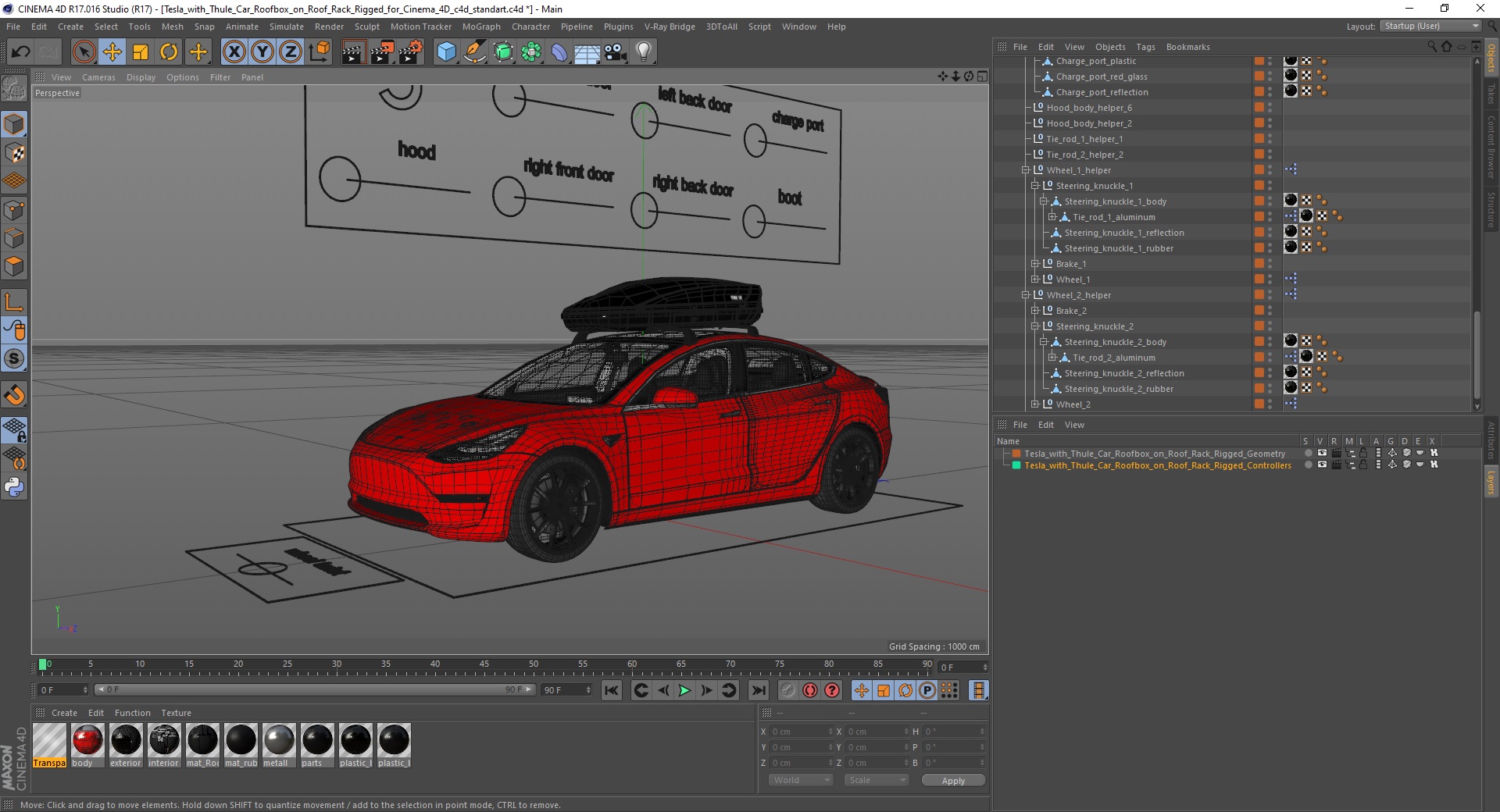Open the MoGraph menu
The width and height of the screenshot is (1500, 812).
point(481,27)
